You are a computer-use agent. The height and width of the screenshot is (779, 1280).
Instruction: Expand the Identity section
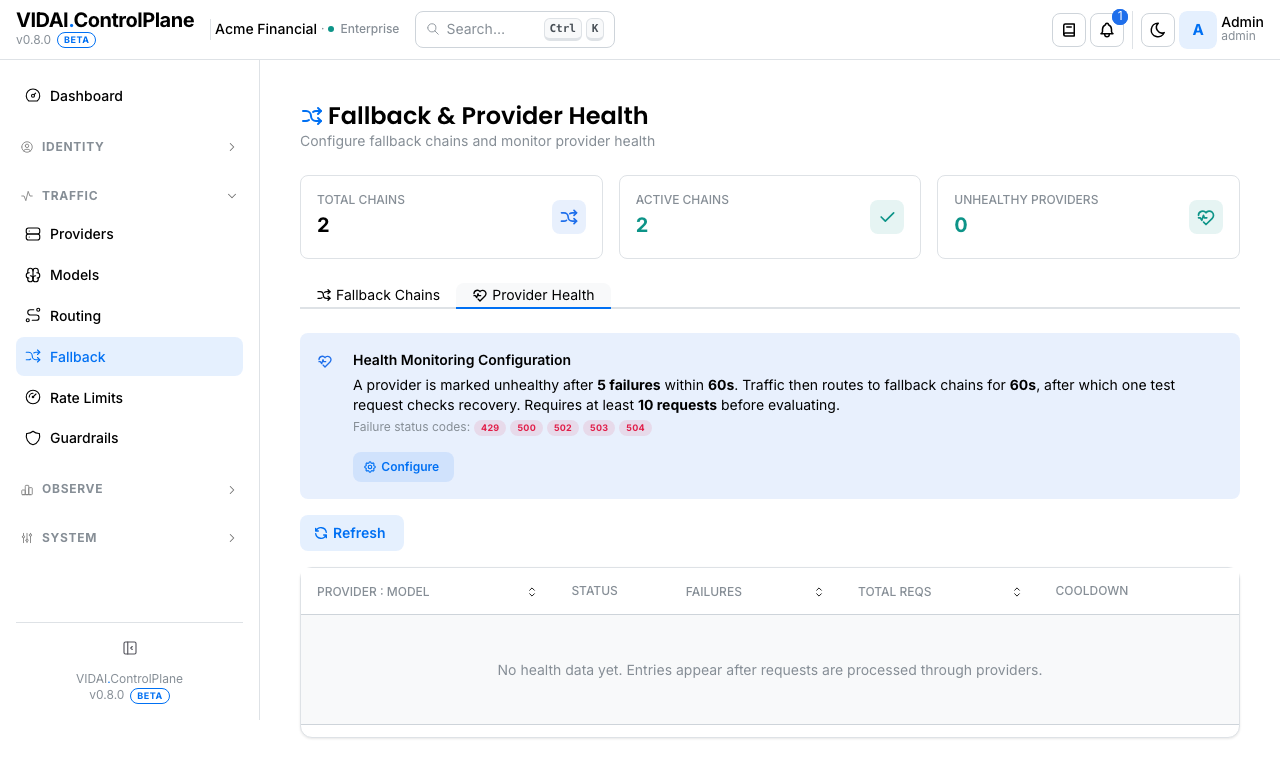click(129, 147)
